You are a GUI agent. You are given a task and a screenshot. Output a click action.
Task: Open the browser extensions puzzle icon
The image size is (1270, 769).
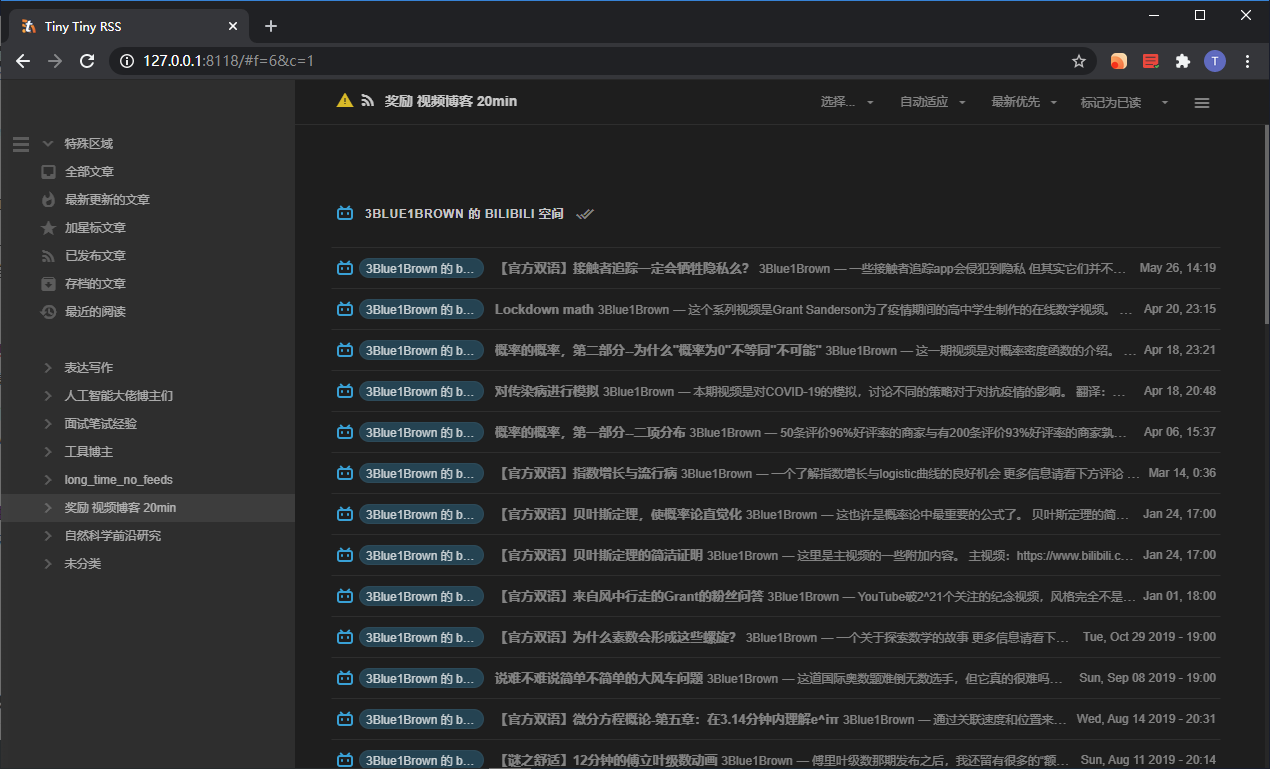1183,61
